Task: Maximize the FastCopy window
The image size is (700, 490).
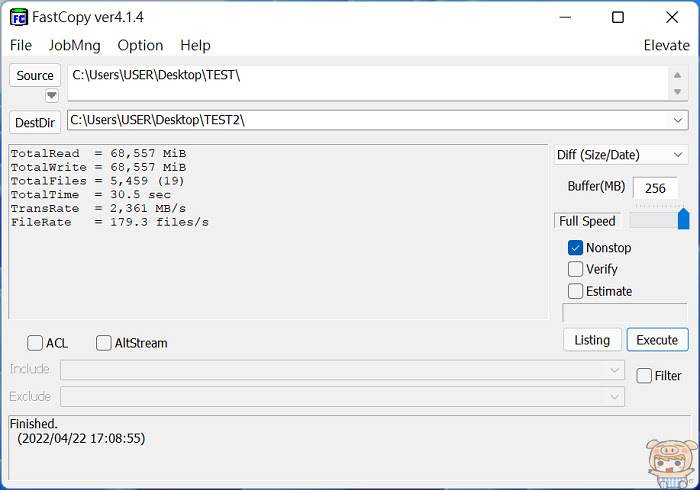Action: (x=618, y=17)
